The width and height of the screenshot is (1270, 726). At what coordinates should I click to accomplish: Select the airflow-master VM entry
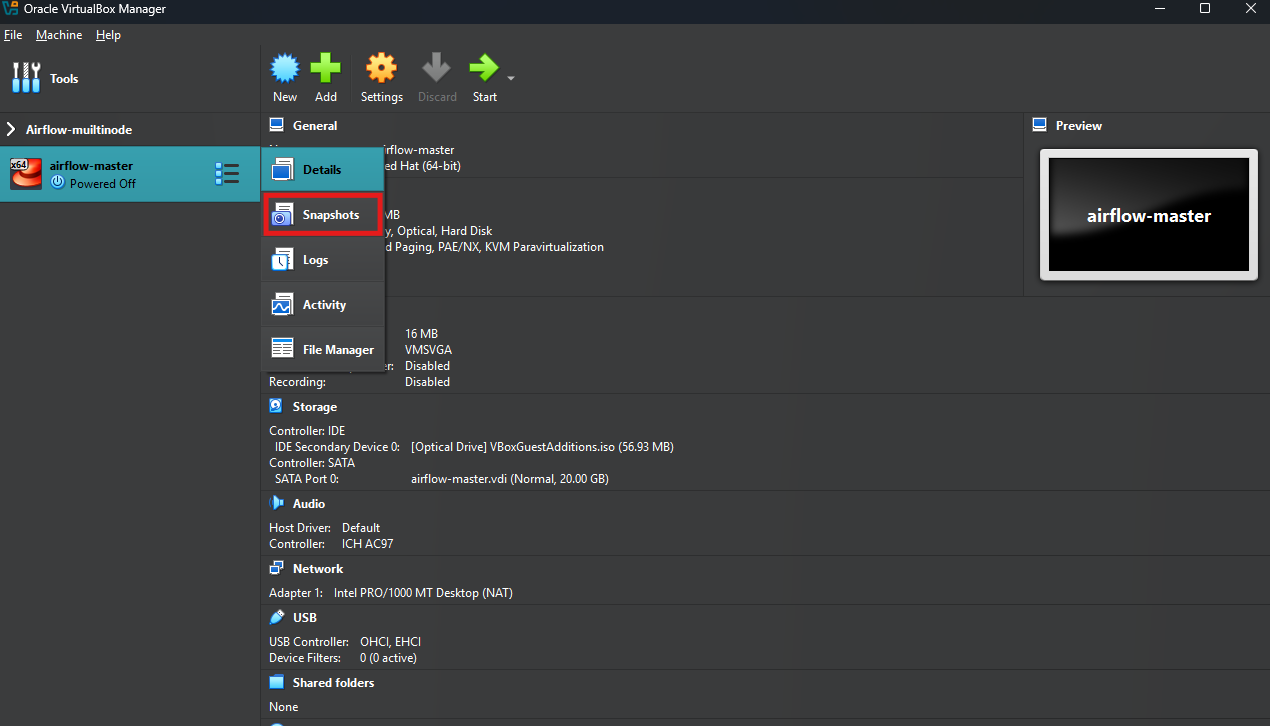(130, 174)
